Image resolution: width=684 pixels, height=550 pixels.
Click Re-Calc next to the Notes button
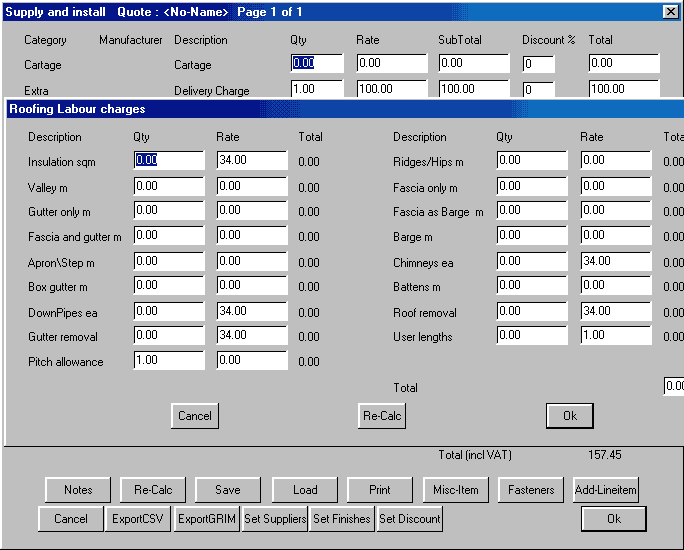pos(153,490)
